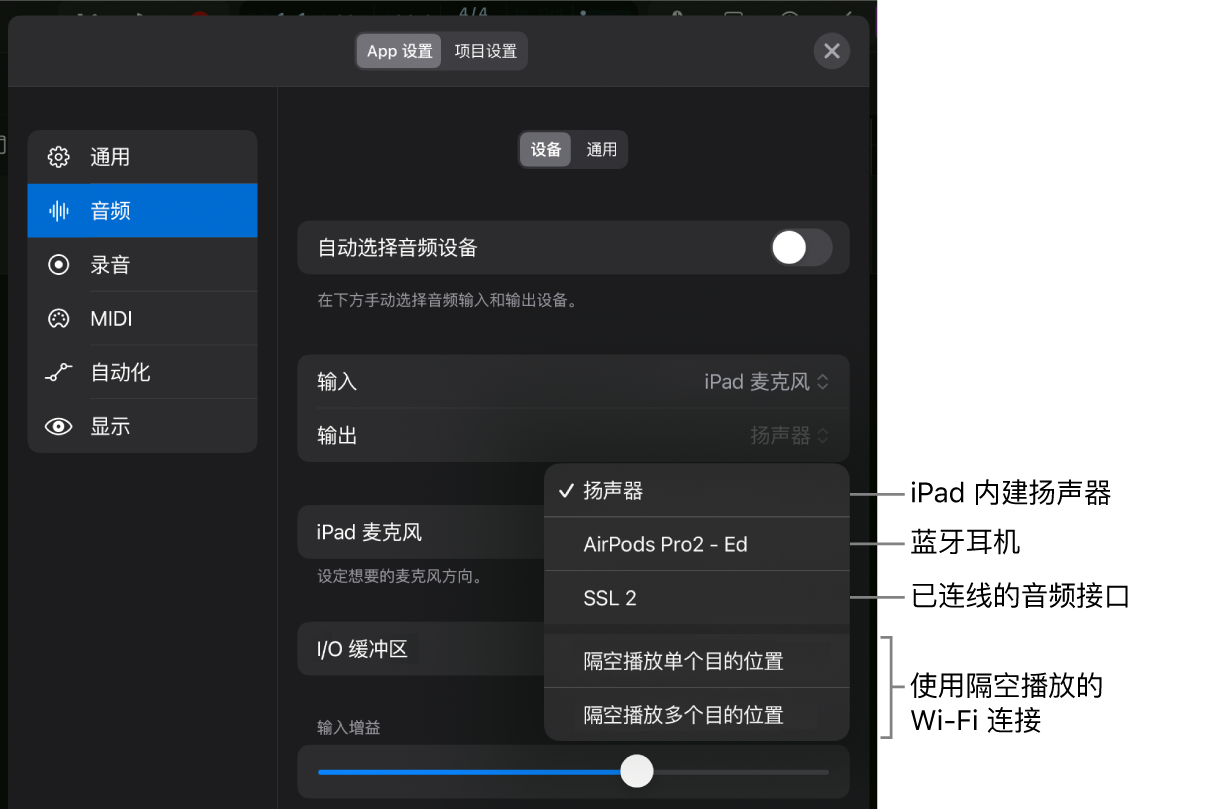Click the record circle icon beside 录音

(x=59, y=265)
